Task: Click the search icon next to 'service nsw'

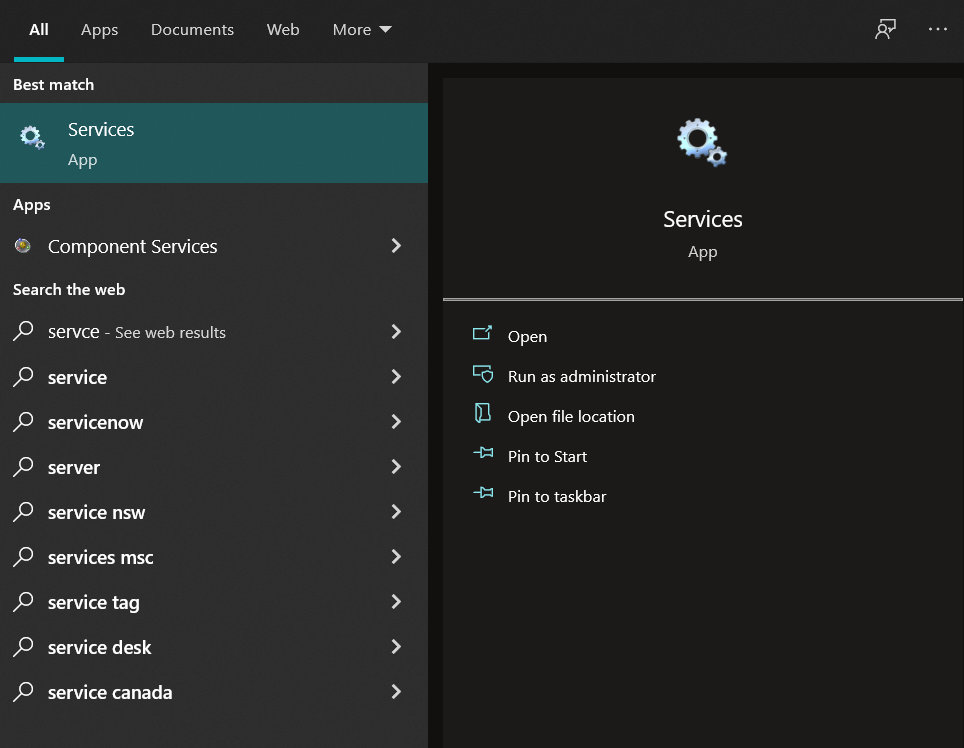Action: (x=23, y=511)
